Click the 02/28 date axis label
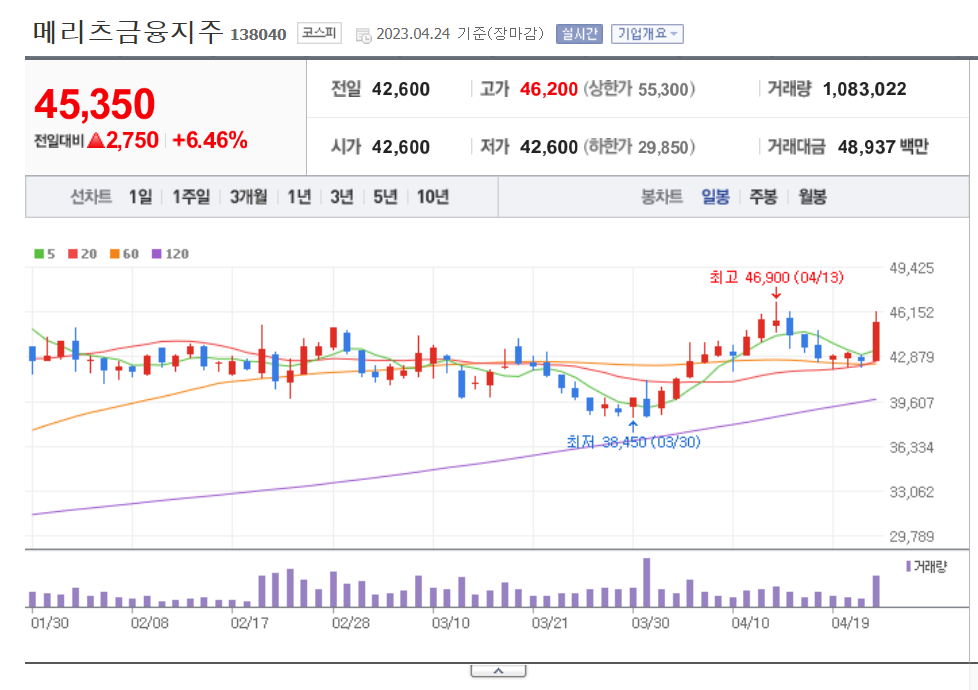Image resolution: width=978 pixels, height=690 pixels. pos(351,623)
